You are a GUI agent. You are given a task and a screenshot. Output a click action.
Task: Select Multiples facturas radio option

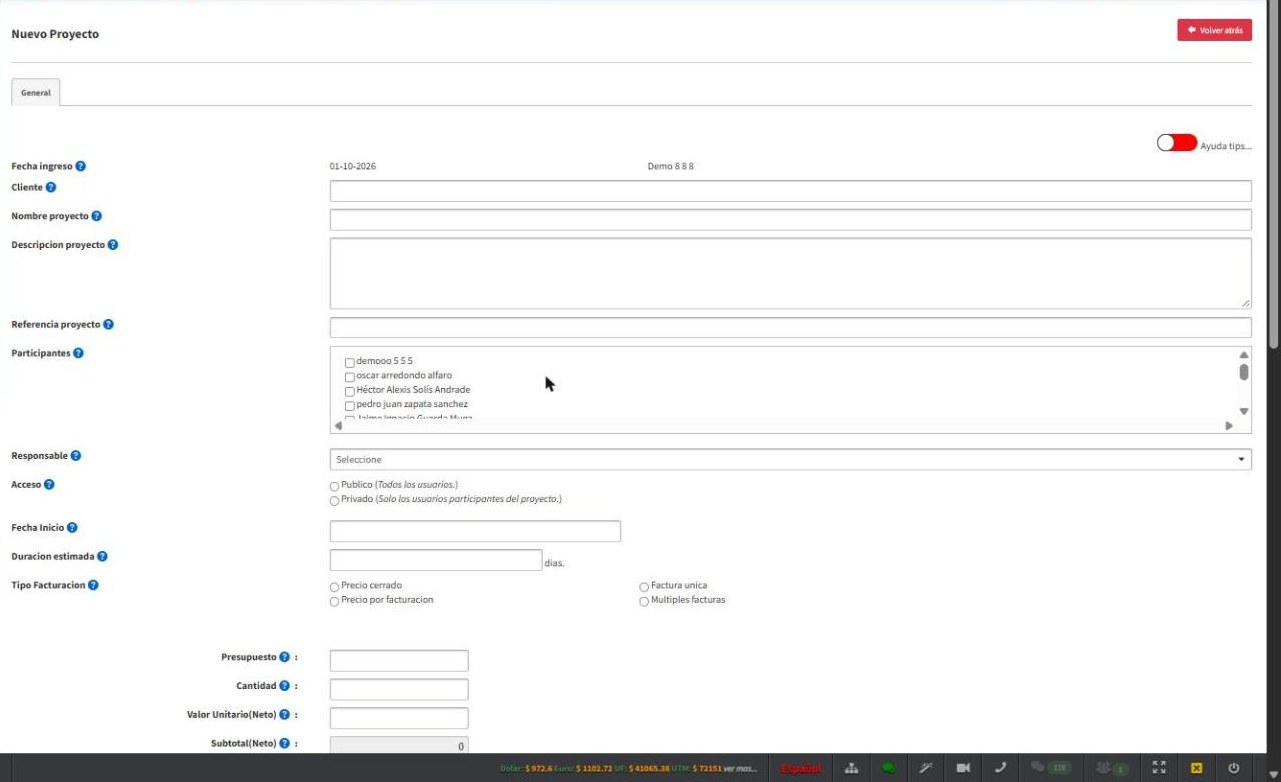(x=644, y=602)
